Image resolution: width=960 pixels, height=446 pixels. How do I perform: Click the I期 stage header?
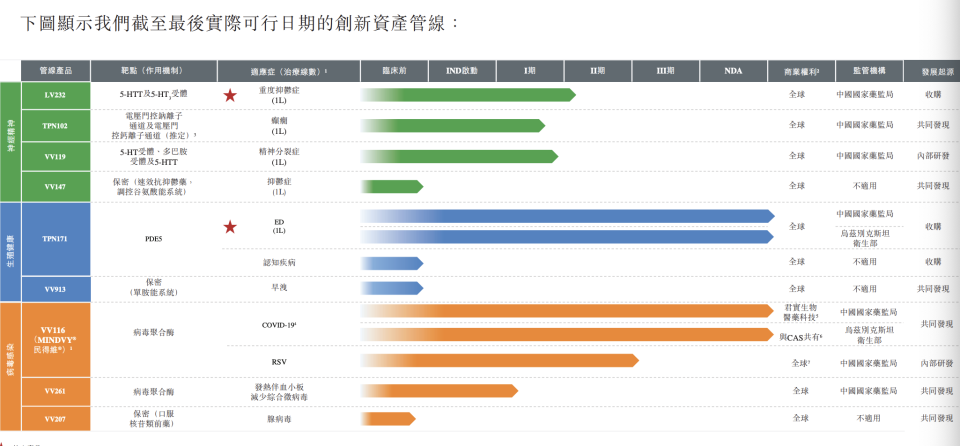(x=530, y=71)
